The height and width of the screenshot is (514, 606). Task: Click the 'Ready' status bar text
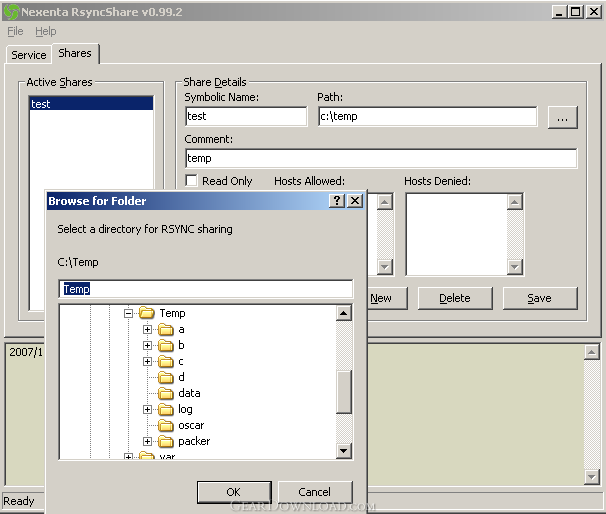pos(19,501)
